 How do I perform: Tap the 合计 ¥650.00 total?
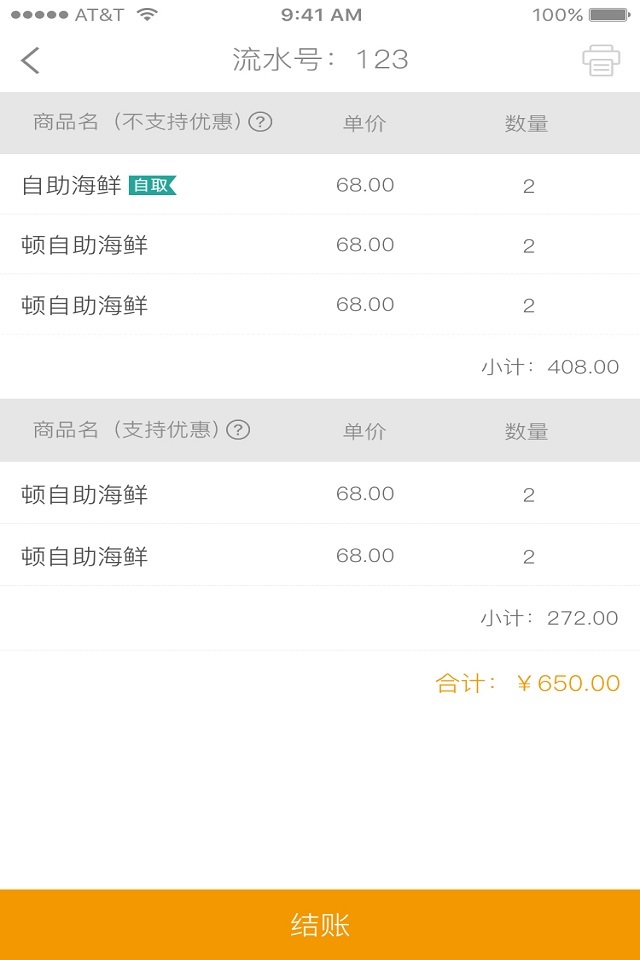pos(528,684)
